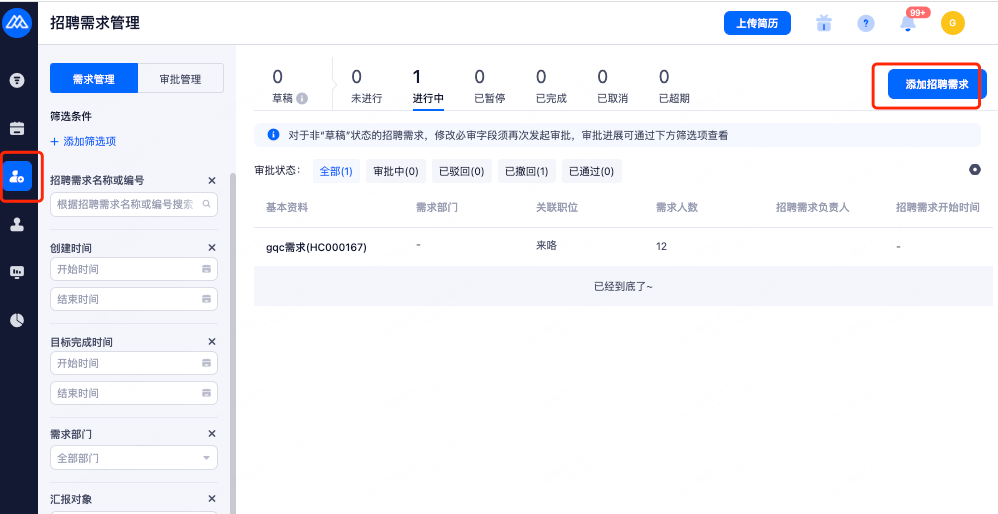Open the help question mark icon

click(866, 23)
